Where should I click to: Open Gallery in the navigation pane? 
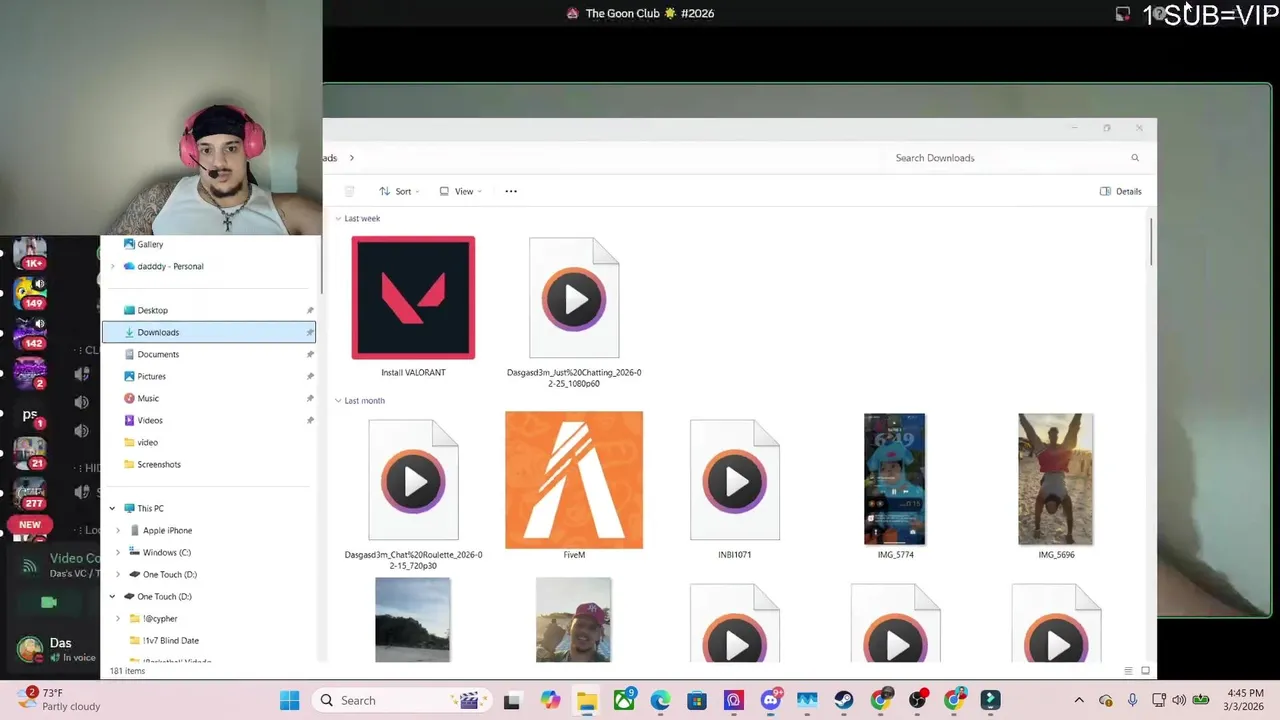pyautogui.click(x=143, y=244)
